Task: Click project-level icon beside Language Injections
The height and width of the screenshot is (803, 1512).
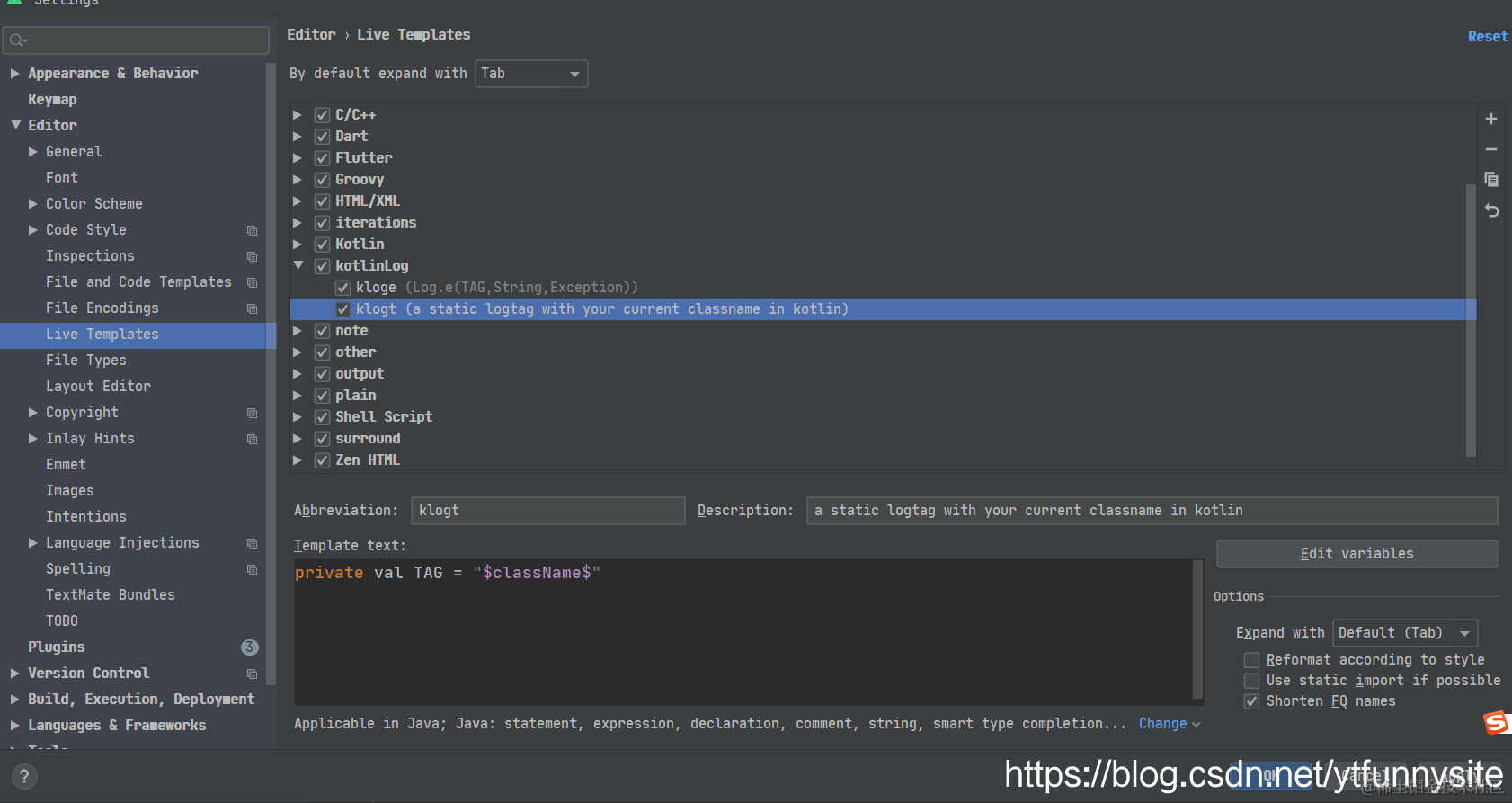Action: [252, 543]
